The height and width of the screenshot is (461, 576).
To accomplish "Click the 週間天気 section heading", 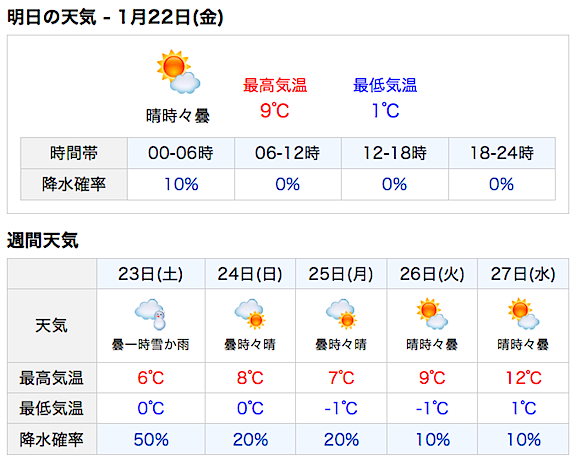I will tap(43, 241).
